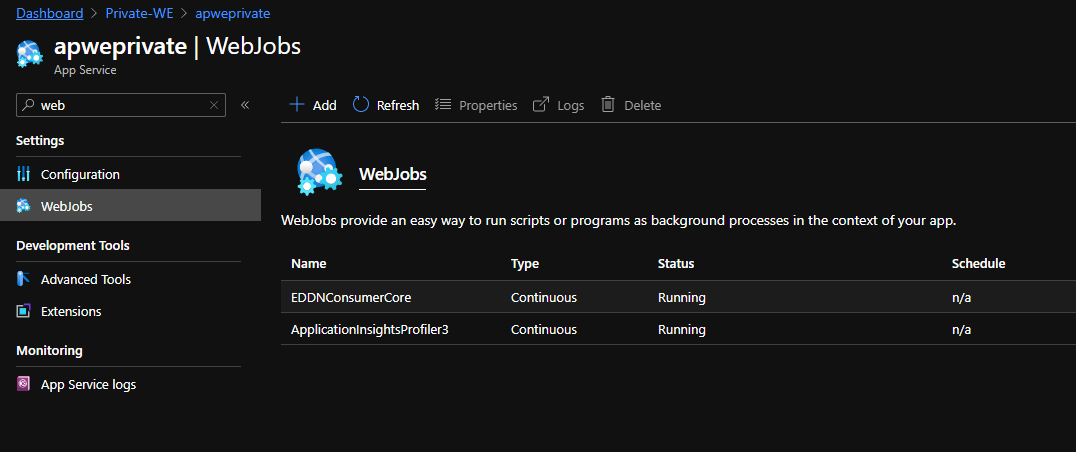Select the ApplicationInsightsProfiler3 WebJob row
1076x452 pixels.
click(369, 329)
